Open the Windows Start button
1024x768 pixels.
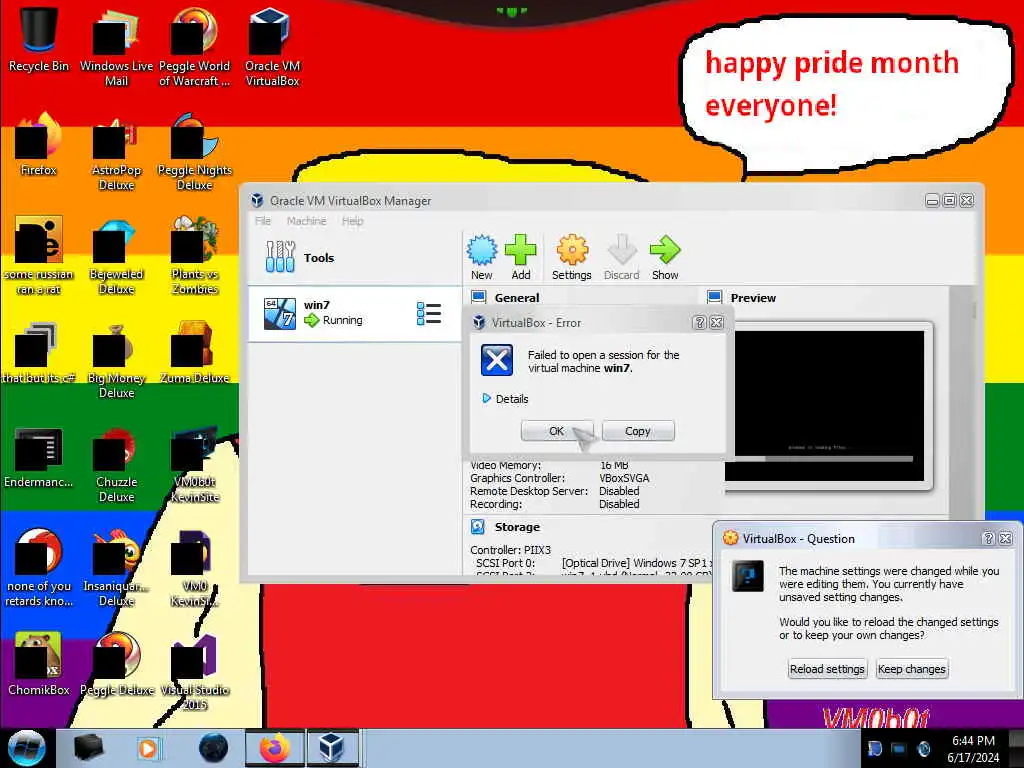pos(27,748)
